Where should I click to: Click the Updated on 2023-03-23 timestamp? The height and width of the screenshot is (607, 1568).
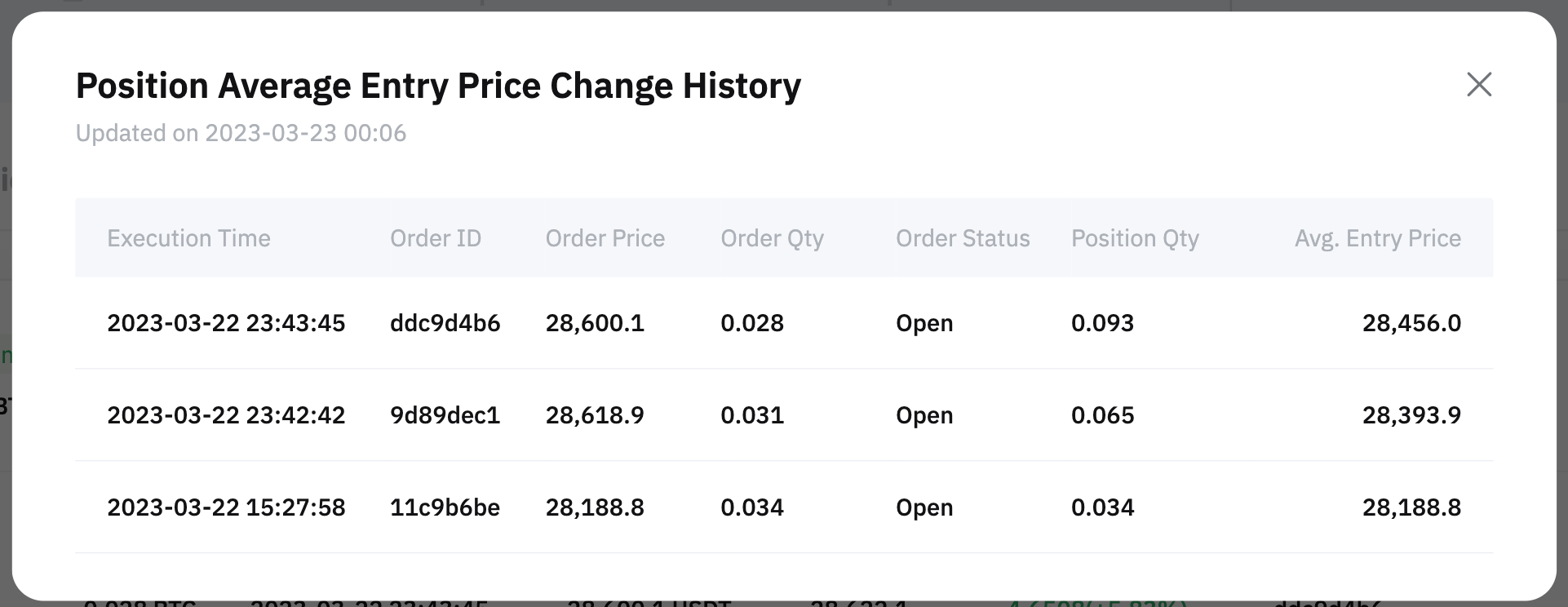(241, 133)
